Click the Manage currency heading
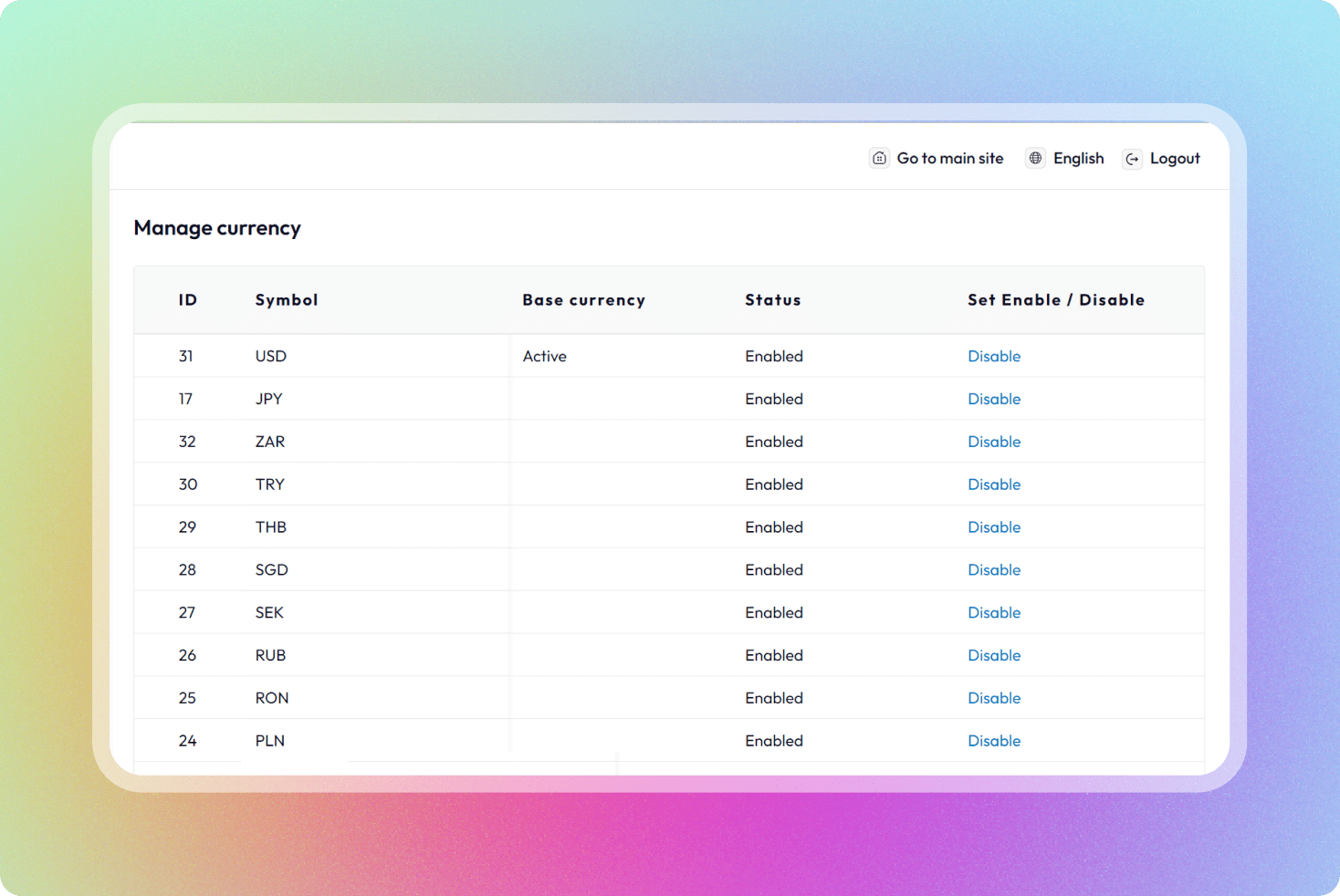The image size is (1340, 896). tap(217, 228)
